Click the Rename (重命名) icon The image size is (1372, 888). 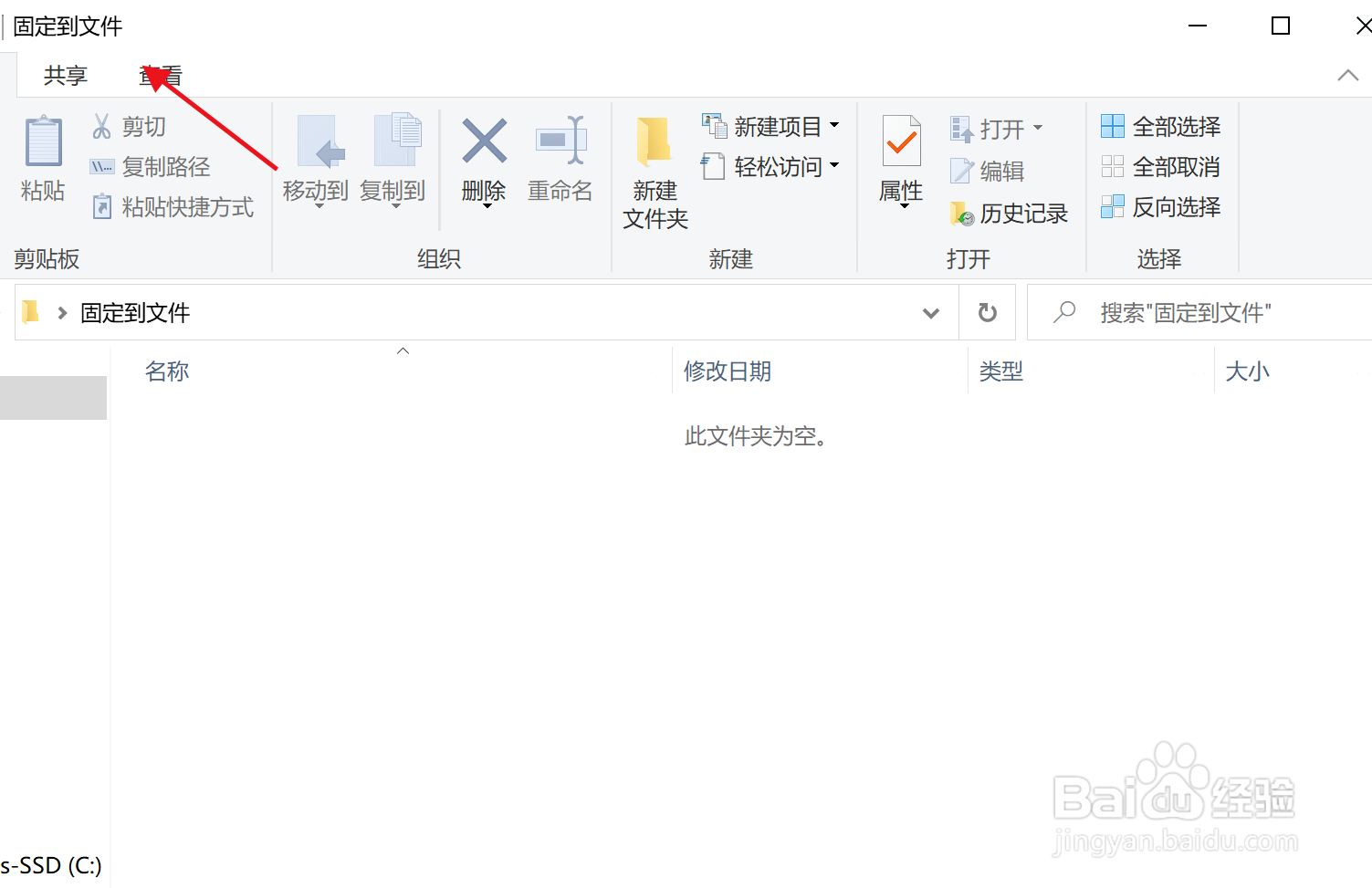click(560, 140)
